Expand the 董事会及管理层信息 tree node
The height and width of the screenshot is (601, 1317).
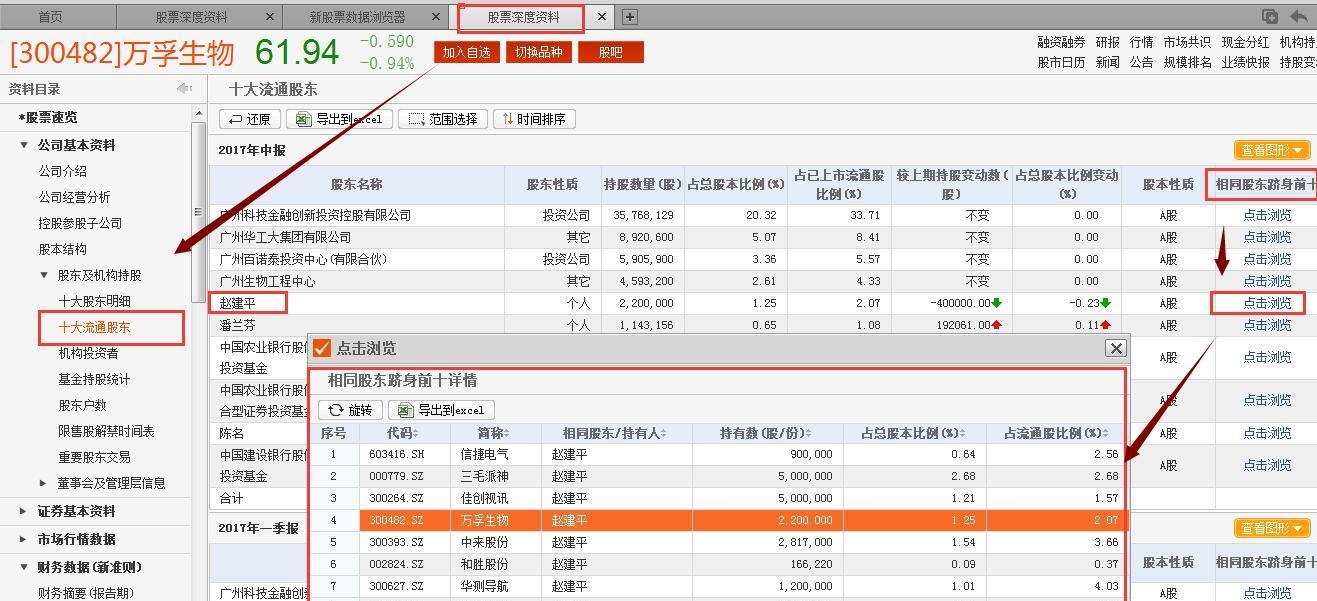44,483
